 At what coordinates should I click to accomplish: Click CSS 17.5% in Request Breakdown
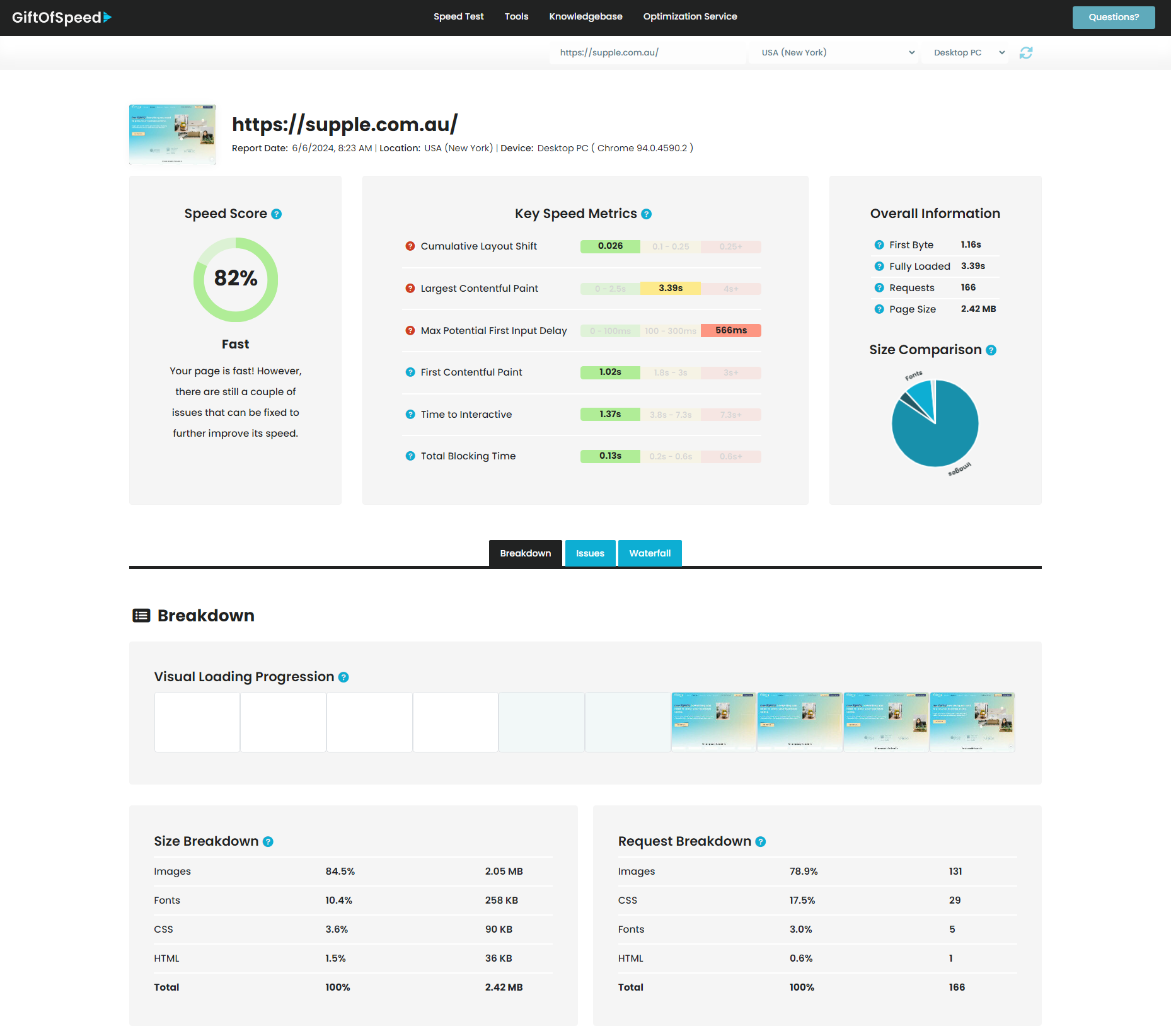(802, 901)
